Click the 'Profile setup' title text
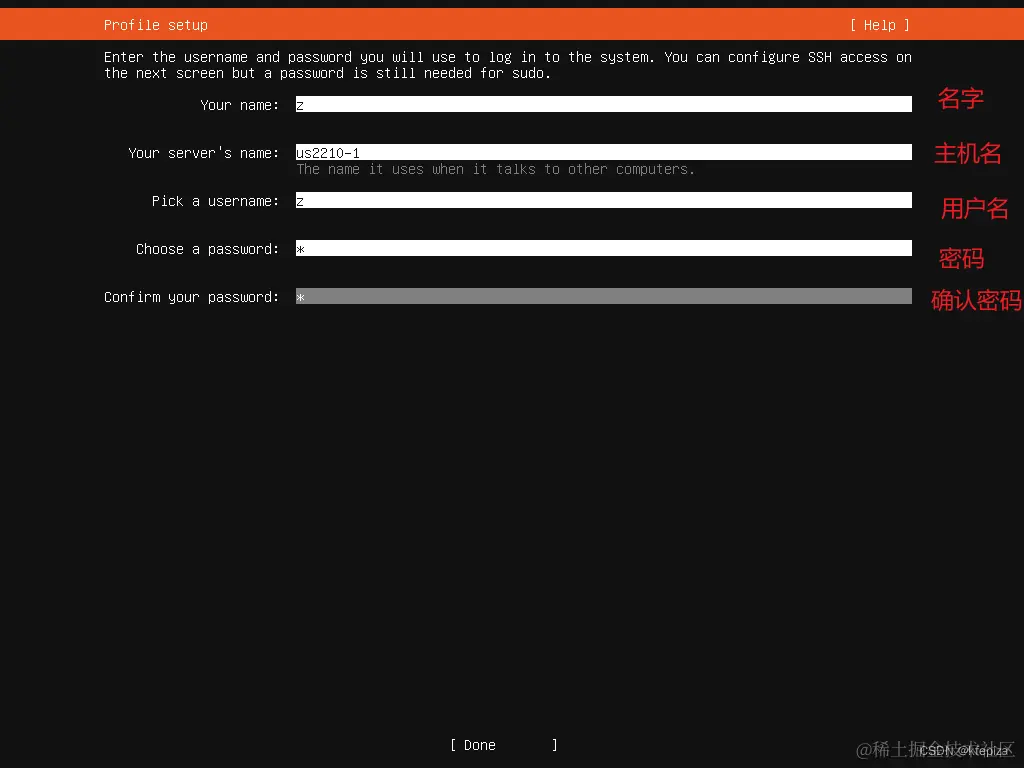 point(155,25)
